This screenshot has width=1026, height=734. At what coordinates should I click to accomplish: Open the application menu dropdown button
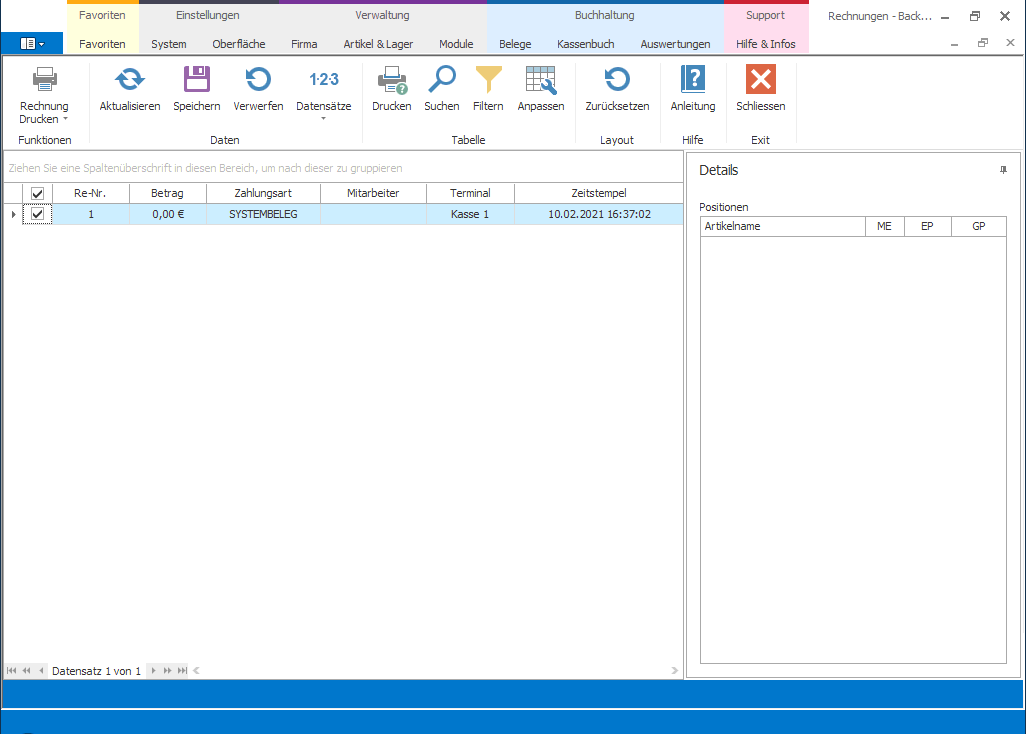32,44
